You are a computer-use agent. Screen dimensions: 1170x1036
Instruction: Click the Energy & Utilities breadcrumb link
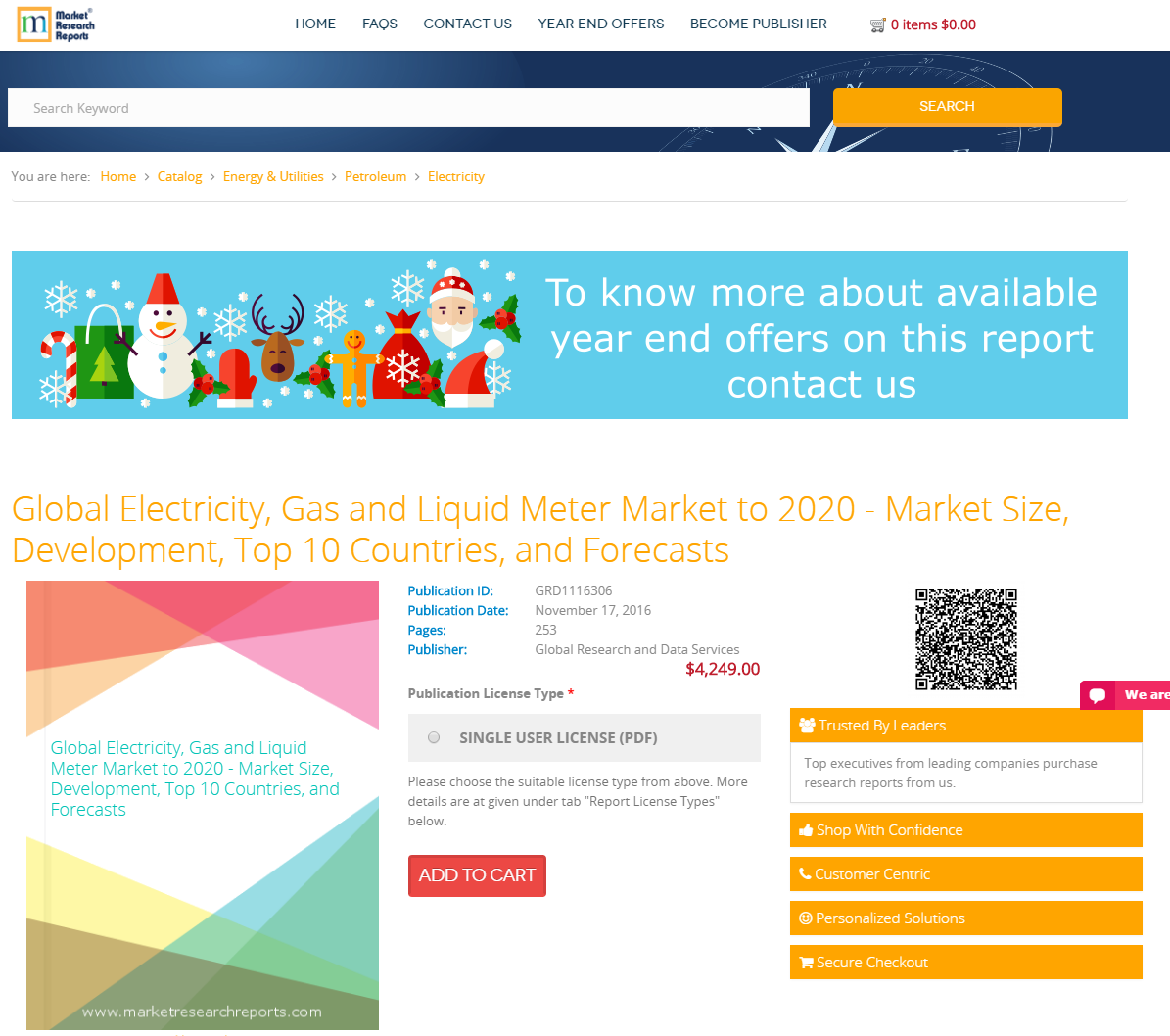point(273,177)
